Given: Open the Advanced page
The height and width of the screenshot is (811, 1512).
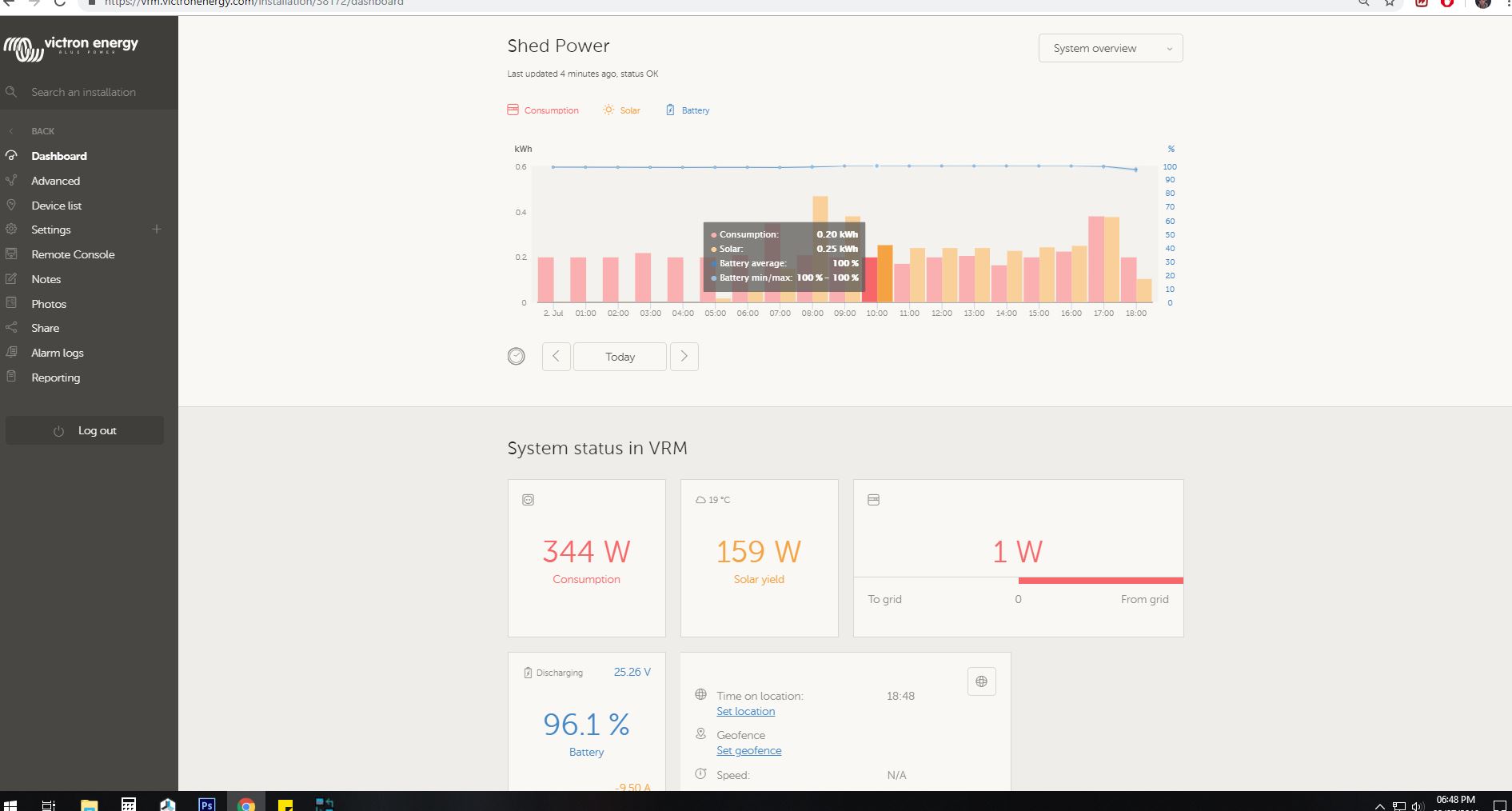Looking at the screenshot, I should coord(56,181).
